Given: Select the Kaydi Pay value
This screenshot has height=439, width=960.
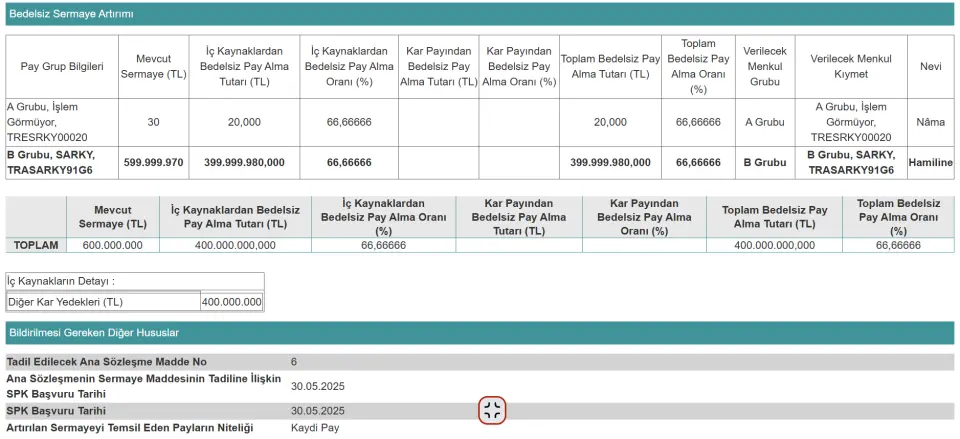Looking at the screenshot, I should 315,428.
